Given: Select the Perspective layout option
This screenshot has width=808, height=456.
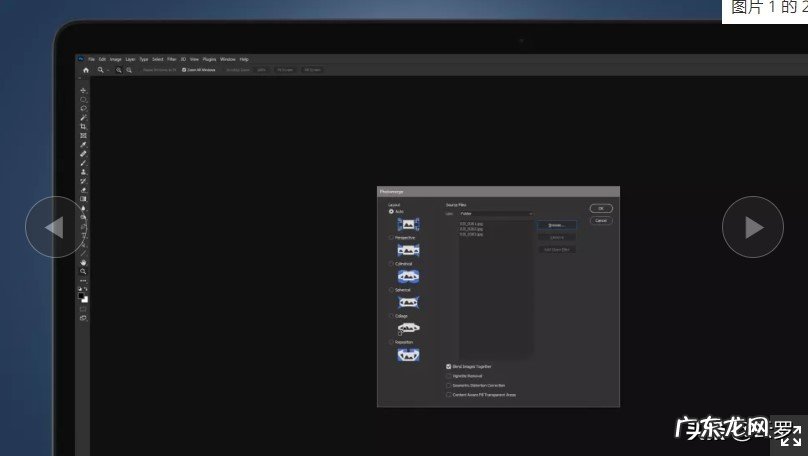Looking at the screenshot, I should [391, 238].
